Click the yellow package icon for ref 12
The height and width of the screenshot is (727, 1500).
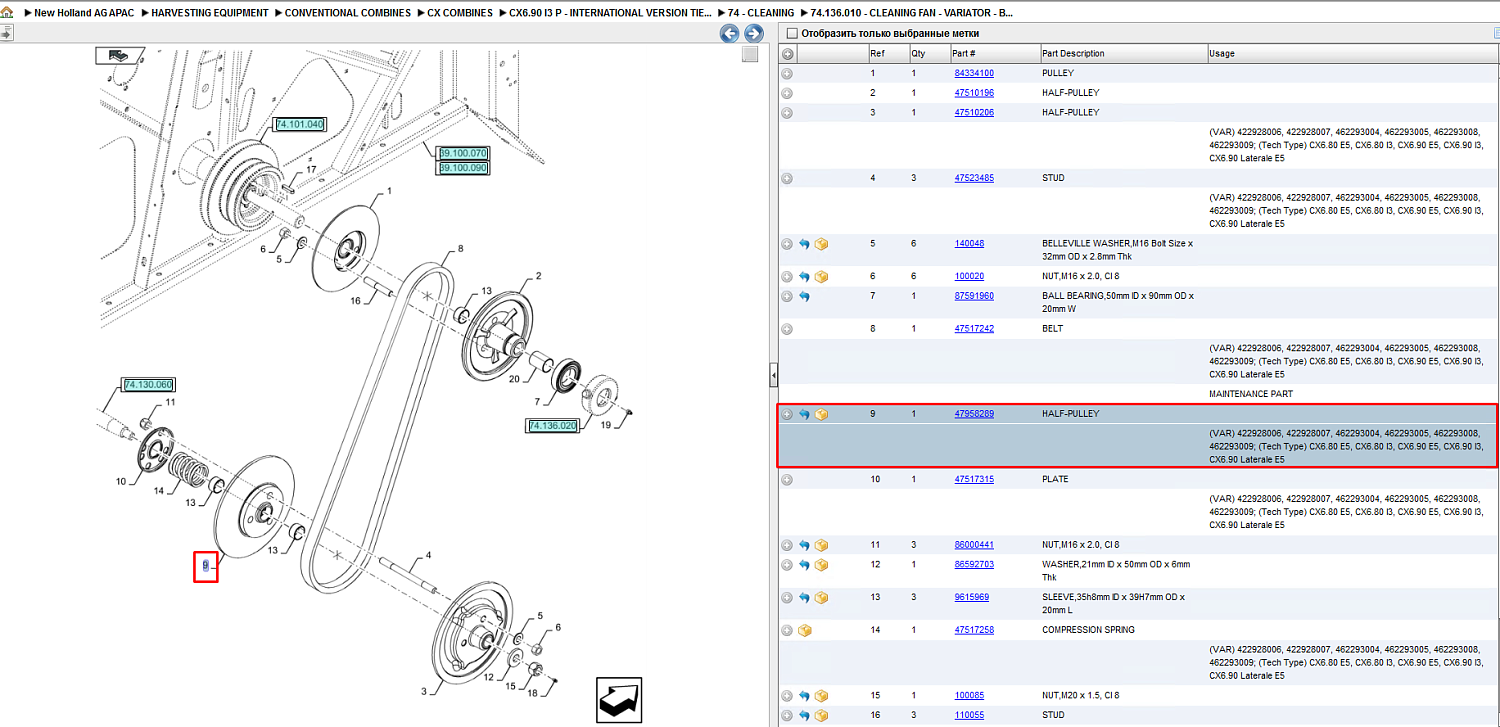click(x=821, y=565)
